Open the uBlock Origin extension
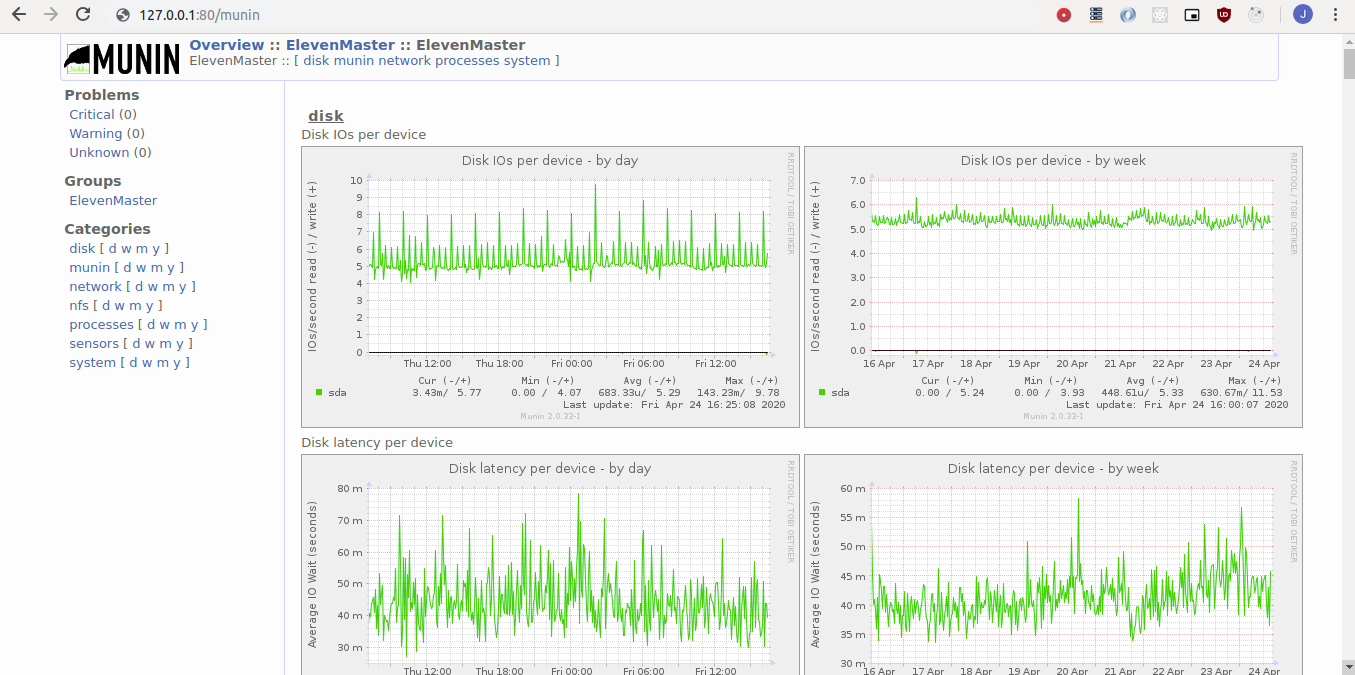The height and width of the screenshot is (675, 1355). 1223,15
